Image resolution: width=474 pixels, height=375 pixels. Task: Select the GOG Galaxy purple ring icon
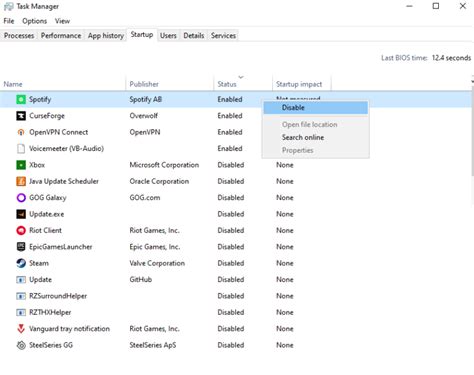21,198
